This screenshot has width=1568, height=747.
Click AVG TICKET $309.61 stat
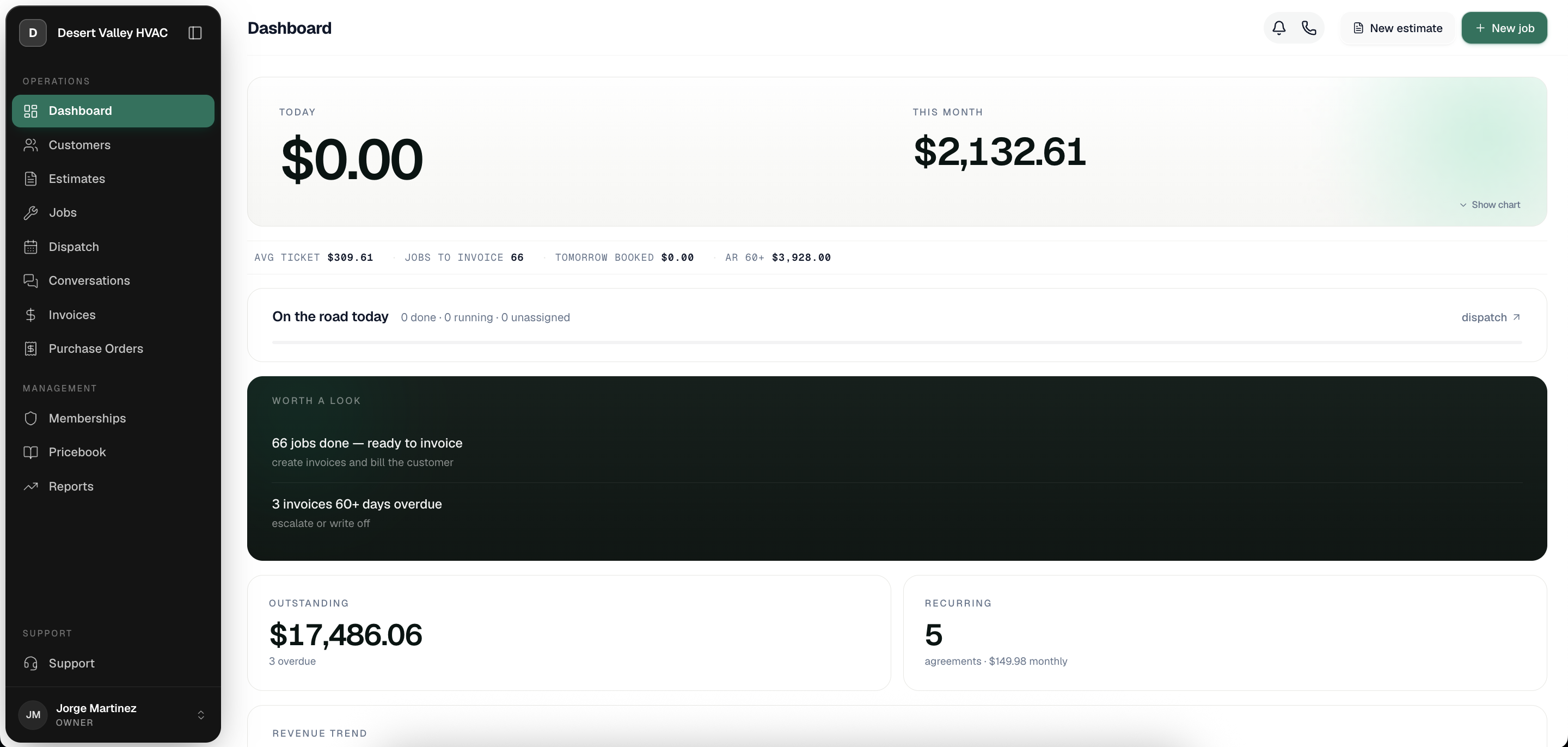pyautogui.click(x=314, y=258)
